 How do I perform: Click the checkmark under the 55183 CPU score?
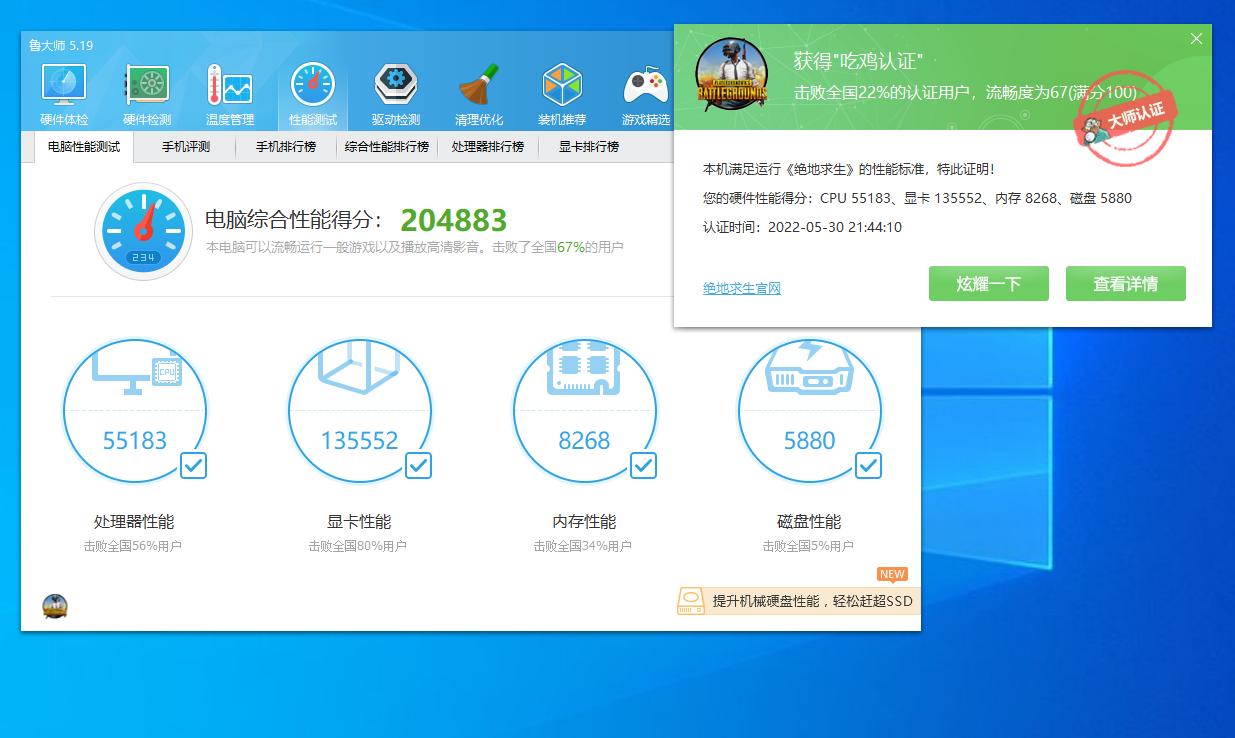(x=193, y=466)
